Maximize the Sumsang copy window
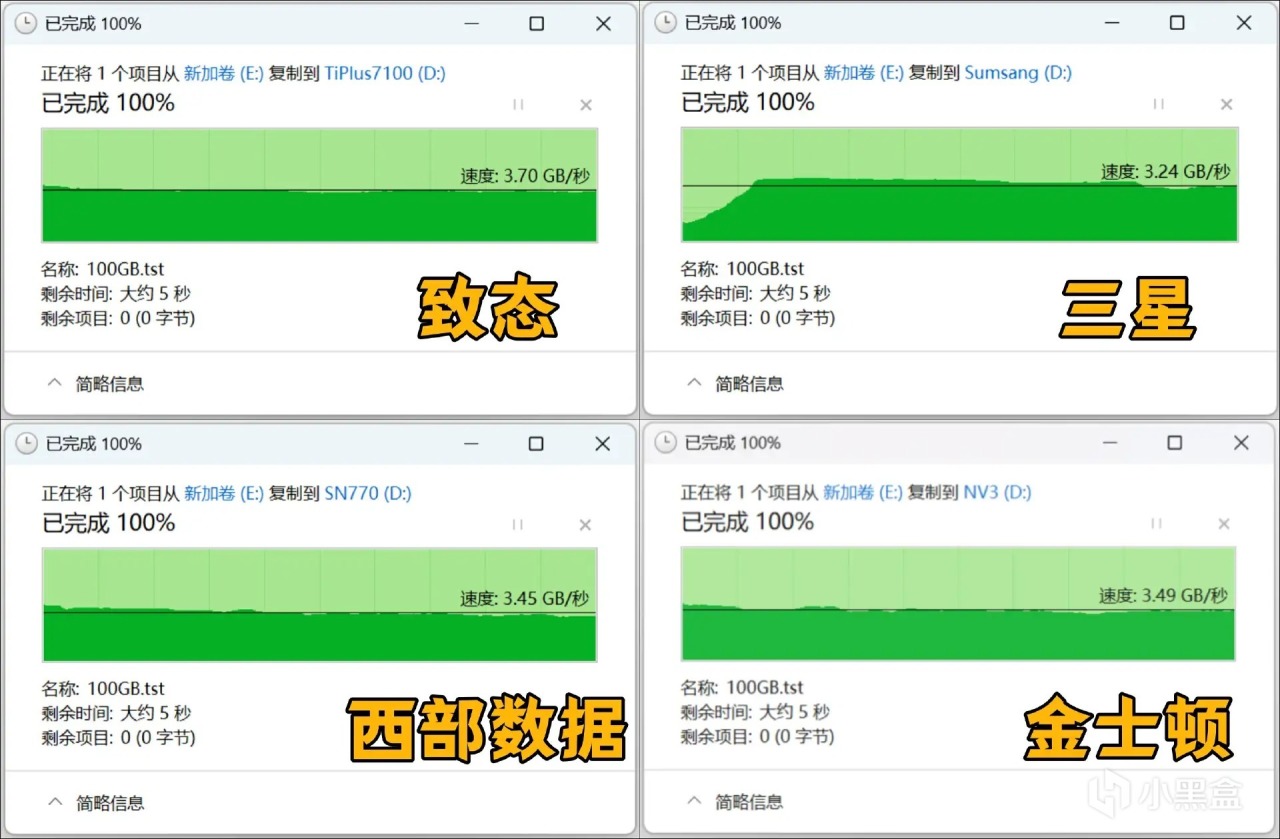The image size is (1280, 839). click(1177, 23)
